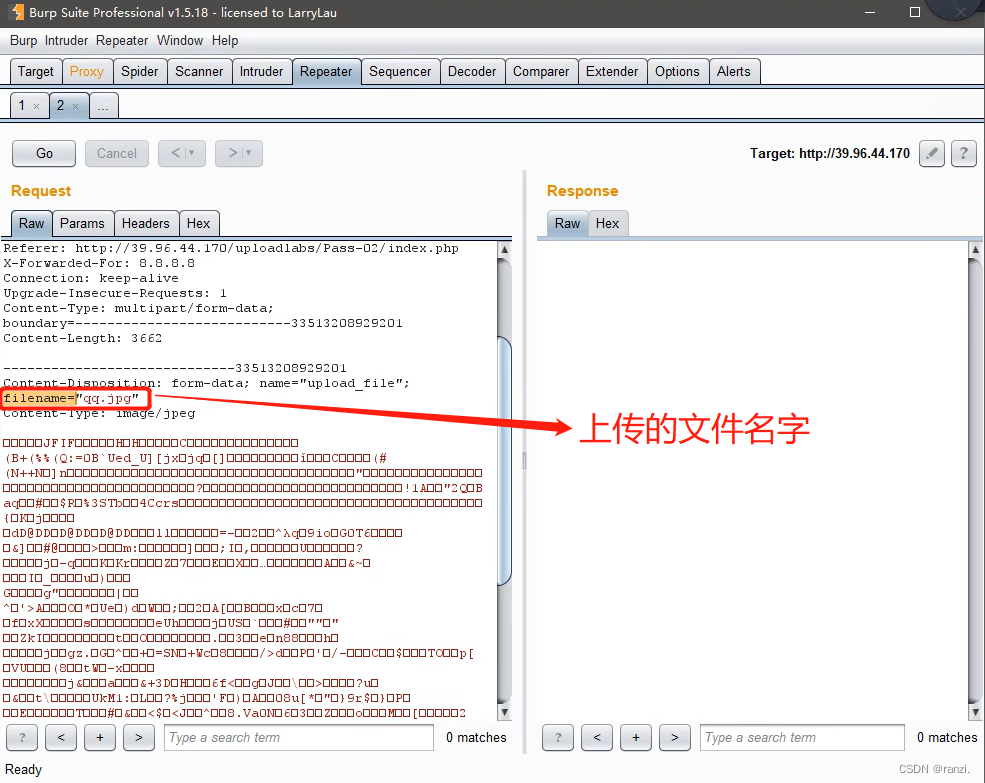The height and width of the screenshot is (783, 985).
Task: Click the Go button
Action: [x=44, y=153]
